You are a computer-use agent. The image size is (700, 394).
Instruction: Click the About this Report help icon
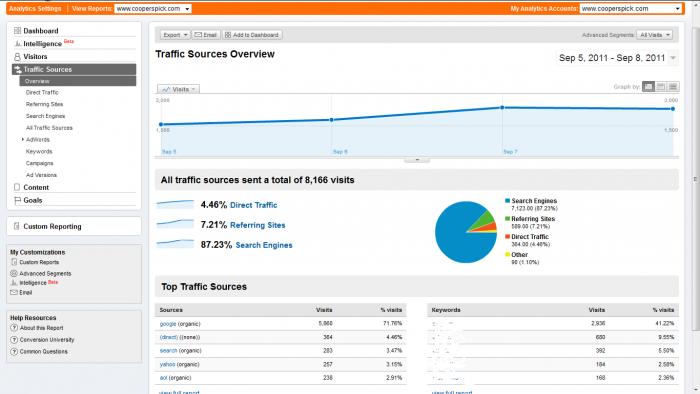pos(14,328)
